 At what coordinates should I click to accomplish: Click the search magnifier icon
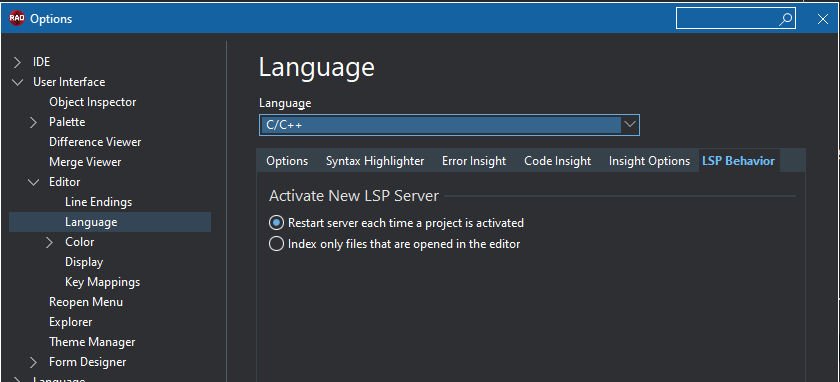point(785,19)
